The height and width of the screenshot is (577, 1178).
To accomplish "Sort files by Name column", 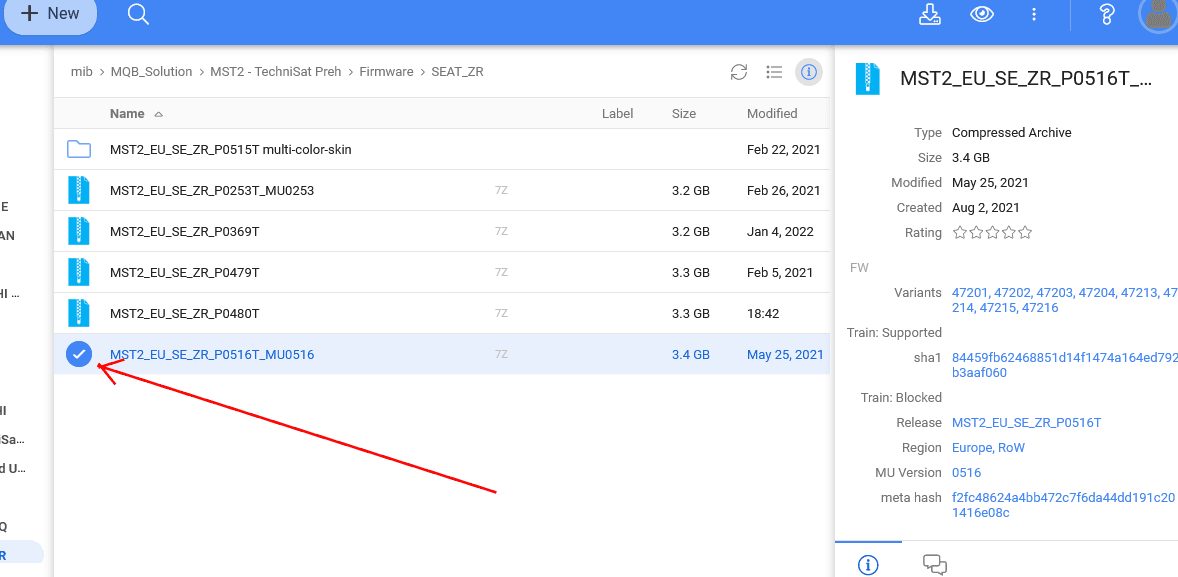I will [127, 114].
